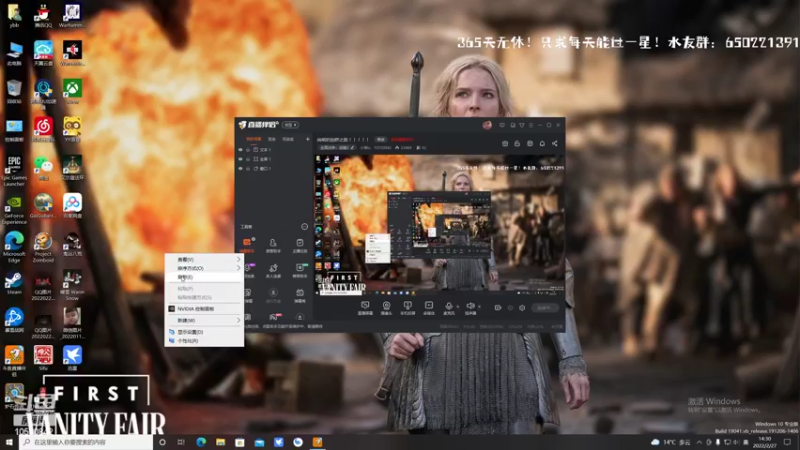Image resolution: width=800 pixels, height=450 pixels.
Task: Toggle visibility eye of the 全屏1 layer
Action: point(240,159)
